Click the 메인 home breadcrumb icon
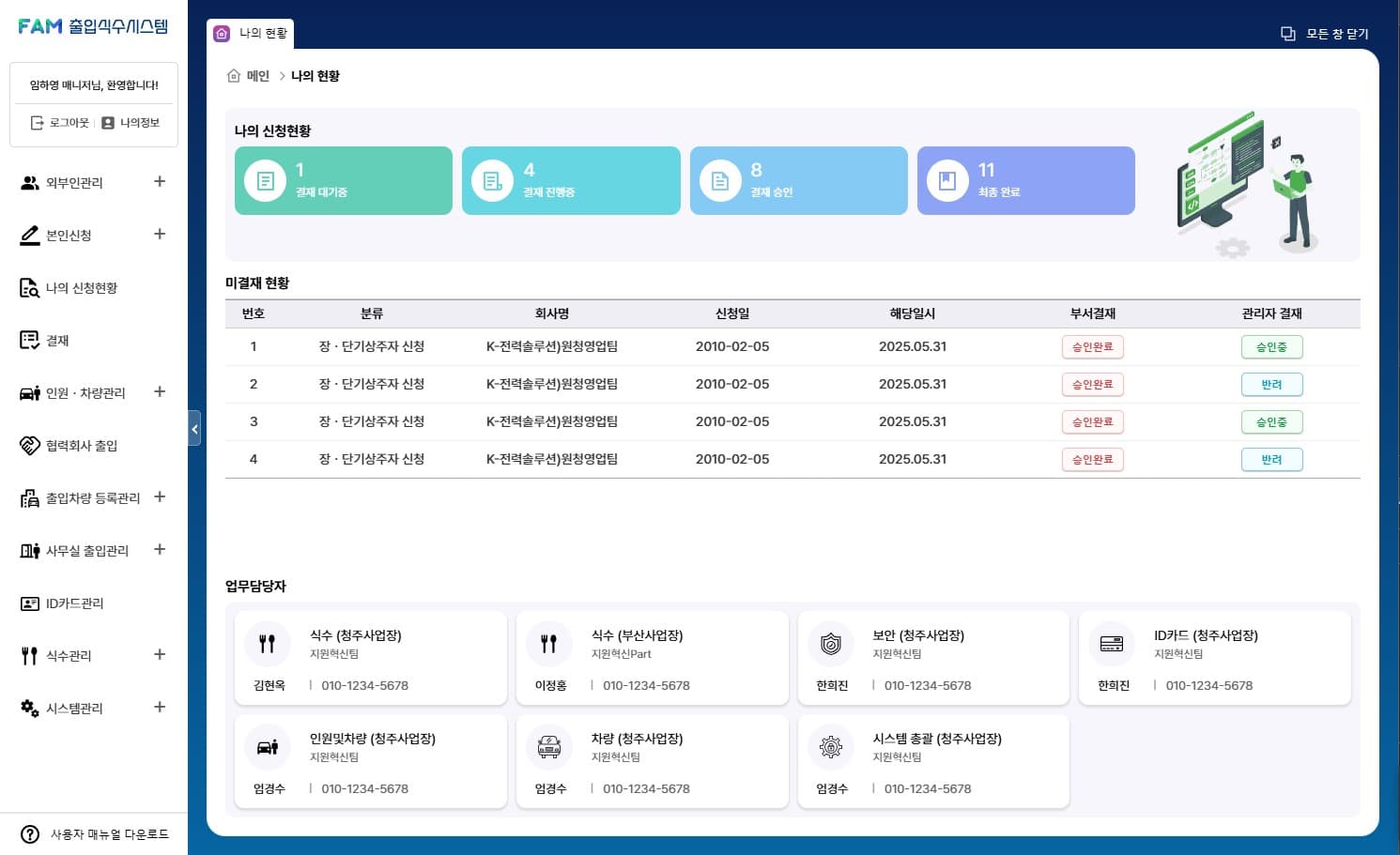This screenshot has width=1400, height=855. pyautogui.click(x=234, y=76)
